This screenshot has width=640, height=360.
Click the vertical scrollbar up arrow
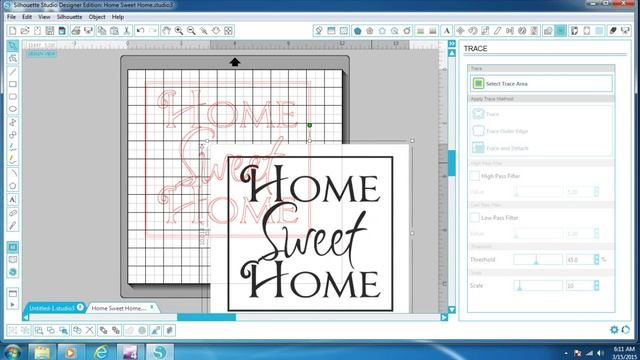pos(452,53)
